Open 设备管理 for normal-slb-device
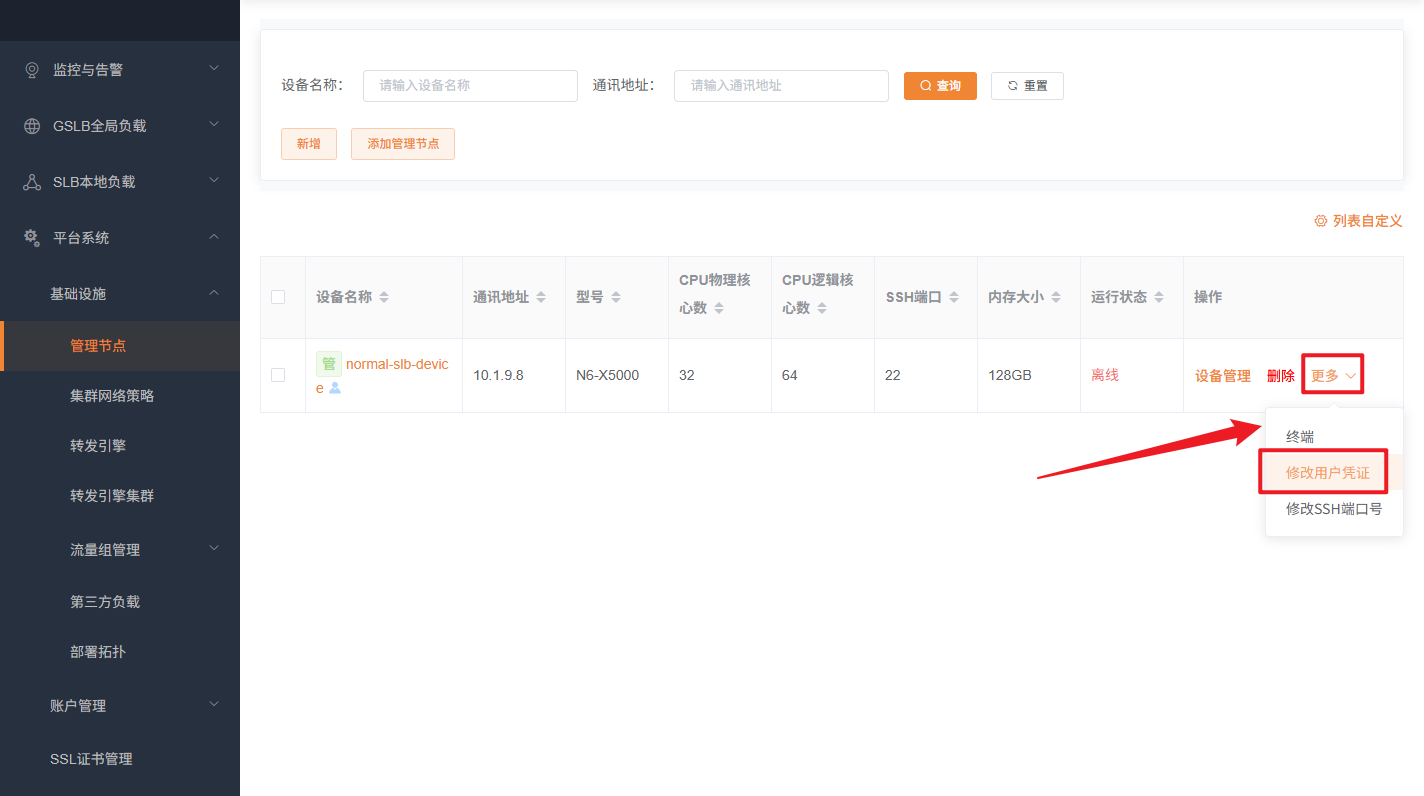Image resolution: width=1424 pixels, height=796 pixels. coord(1222,374)
